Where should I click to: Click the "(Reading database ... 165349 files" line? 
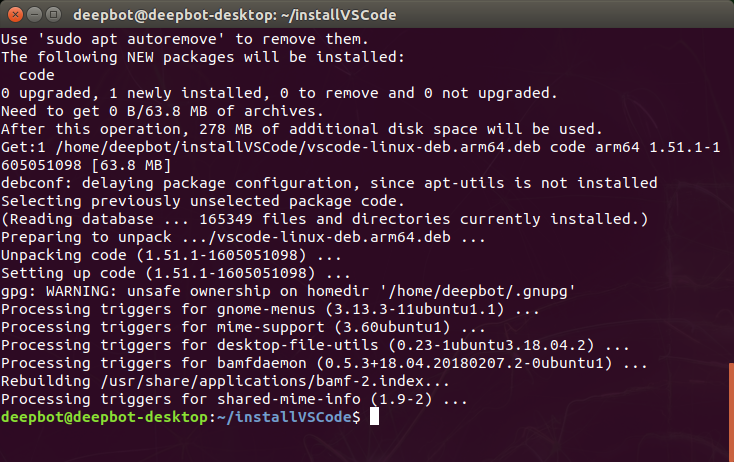(325, 219)
